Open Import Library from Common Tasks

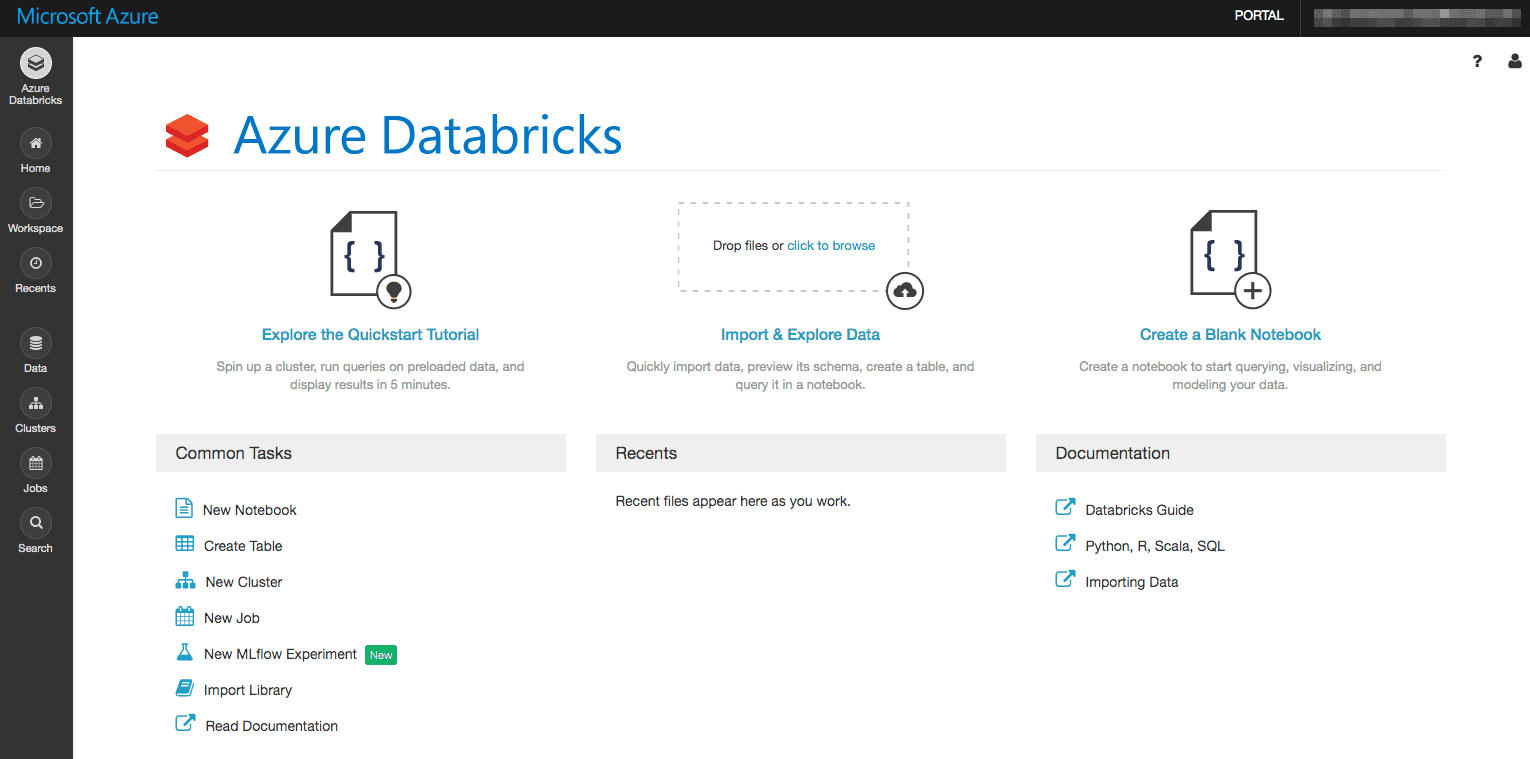[x=247, y=689]
